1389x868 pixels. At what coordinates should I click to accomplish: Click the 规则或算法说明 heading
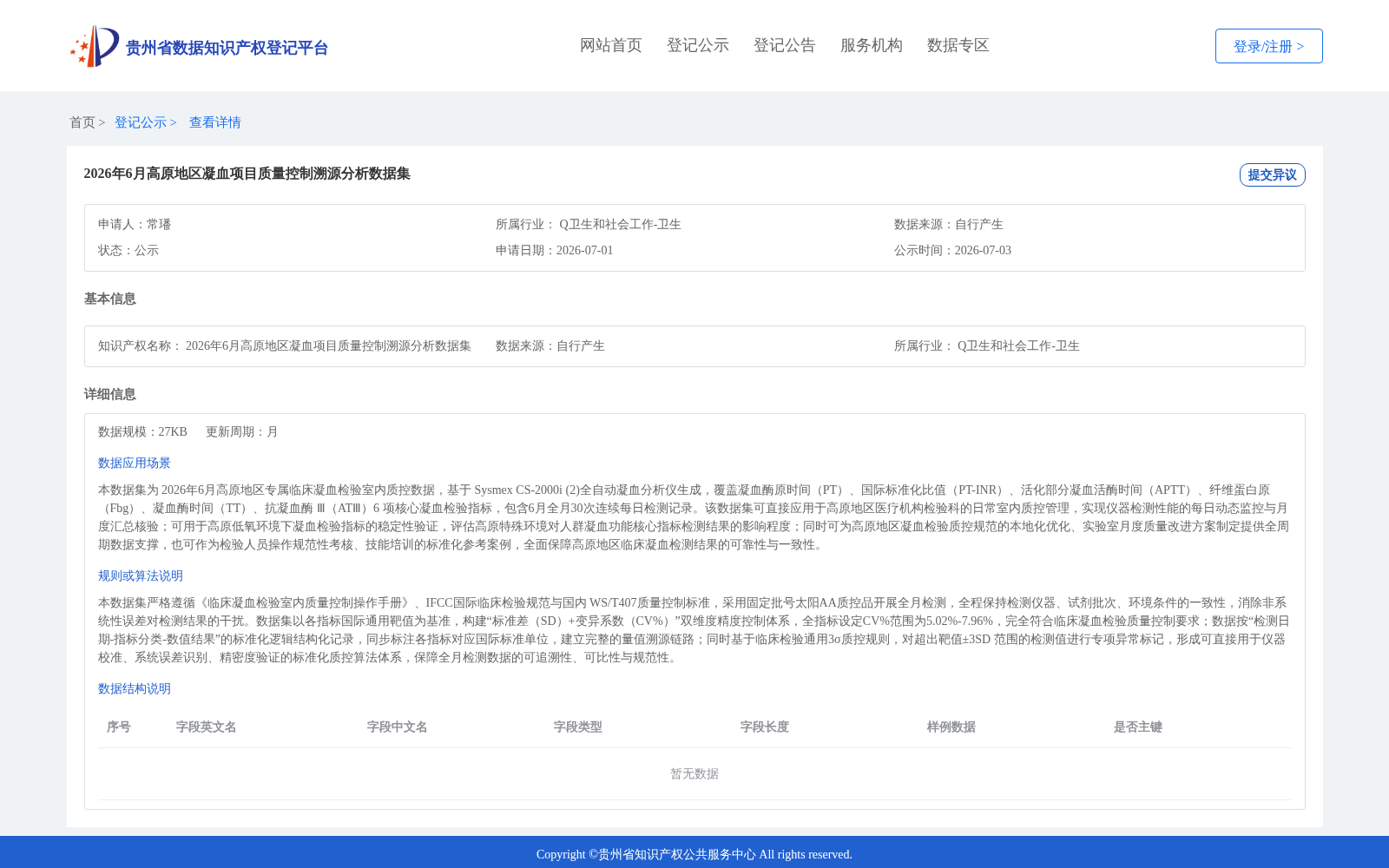click(x=141, y=575)
